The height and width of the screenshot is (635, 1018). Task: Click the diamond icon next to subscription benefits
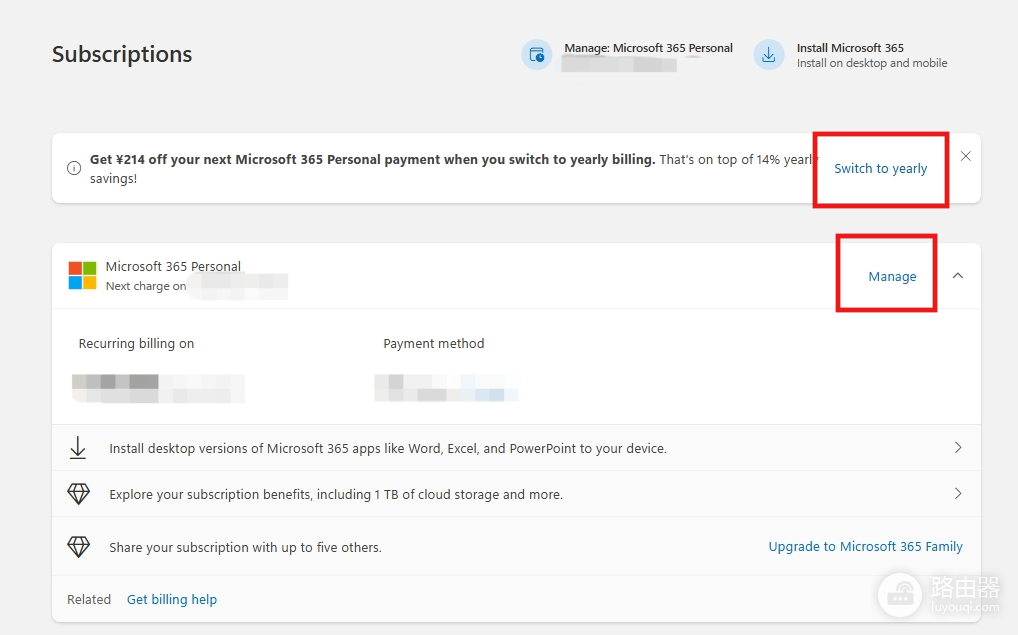pyautogui.click(x=79, y=494)
